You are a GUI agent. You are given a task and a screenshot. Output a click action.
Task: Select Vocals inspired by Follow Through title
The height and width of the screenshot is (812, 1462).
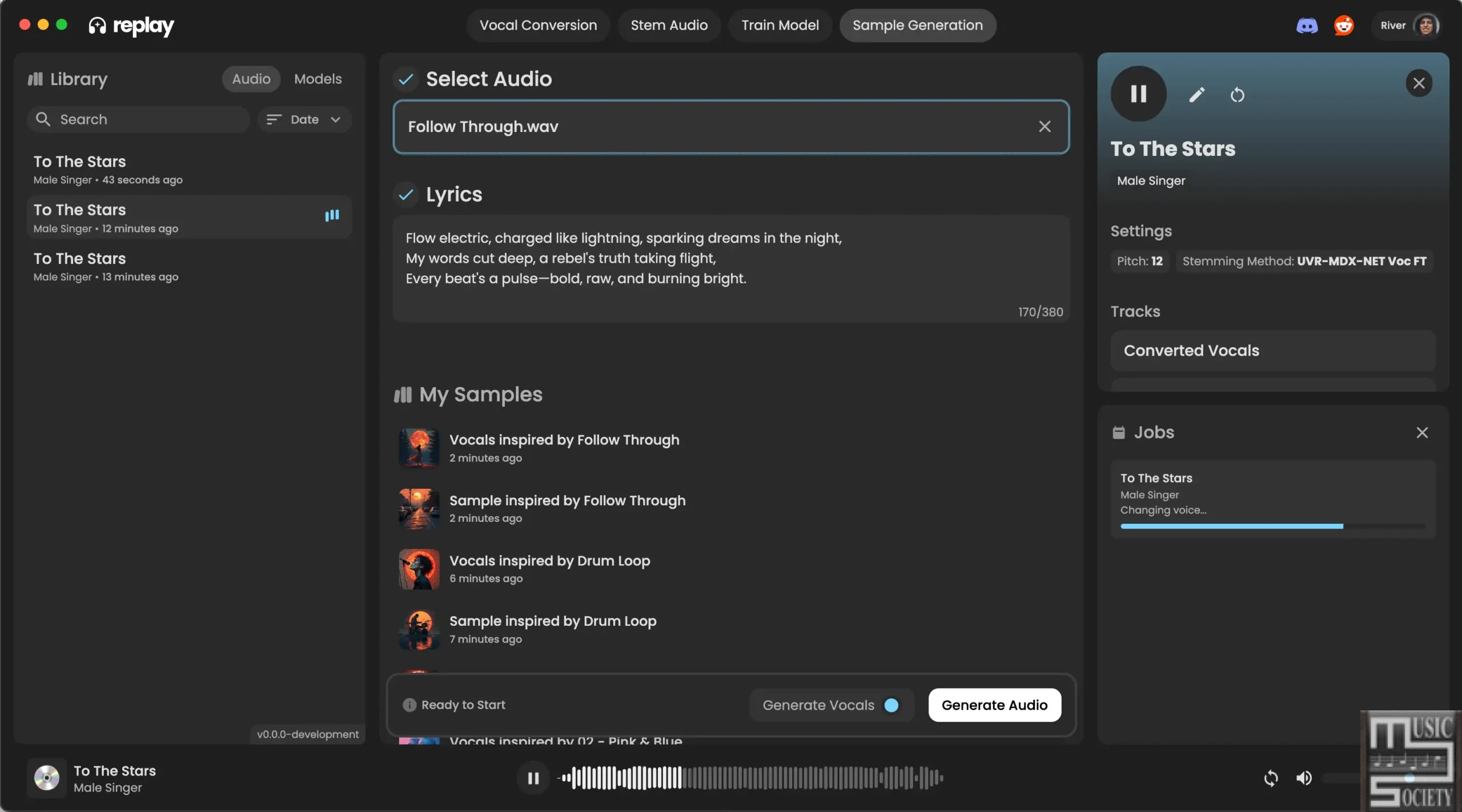coord(564,440)
